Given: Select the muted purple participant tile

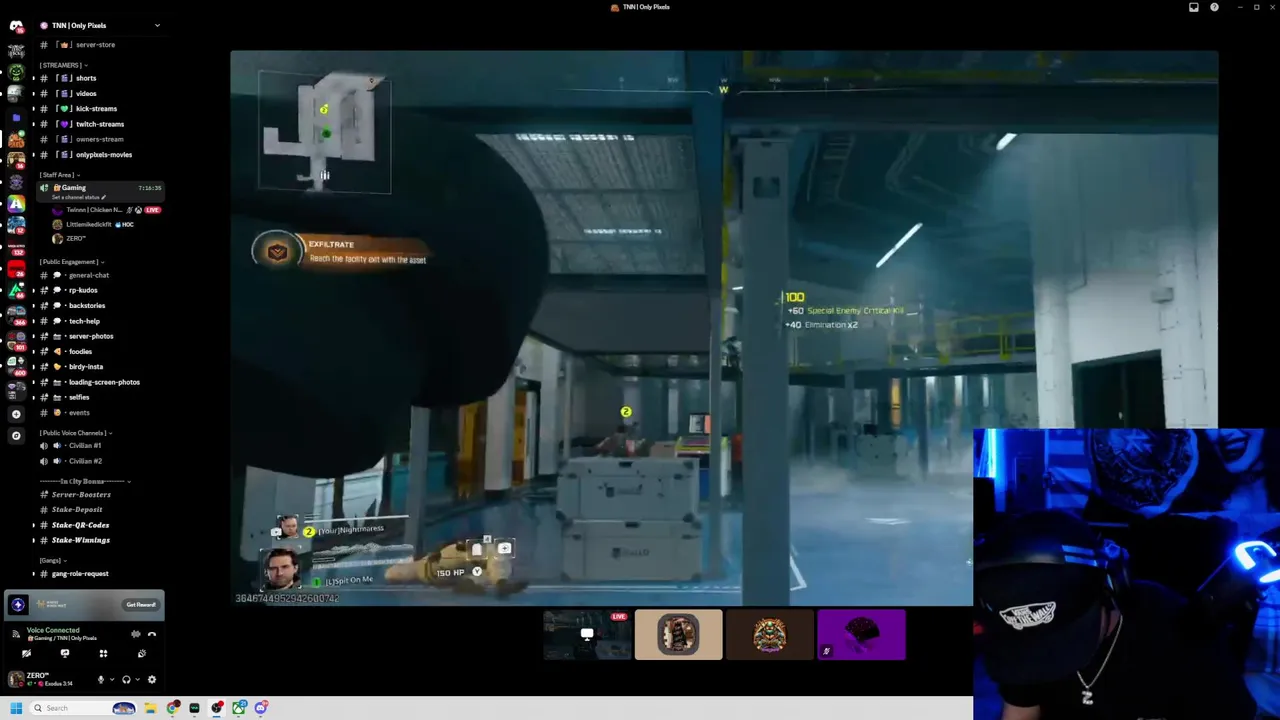Looking at the screenshot, I should (862, 635).
